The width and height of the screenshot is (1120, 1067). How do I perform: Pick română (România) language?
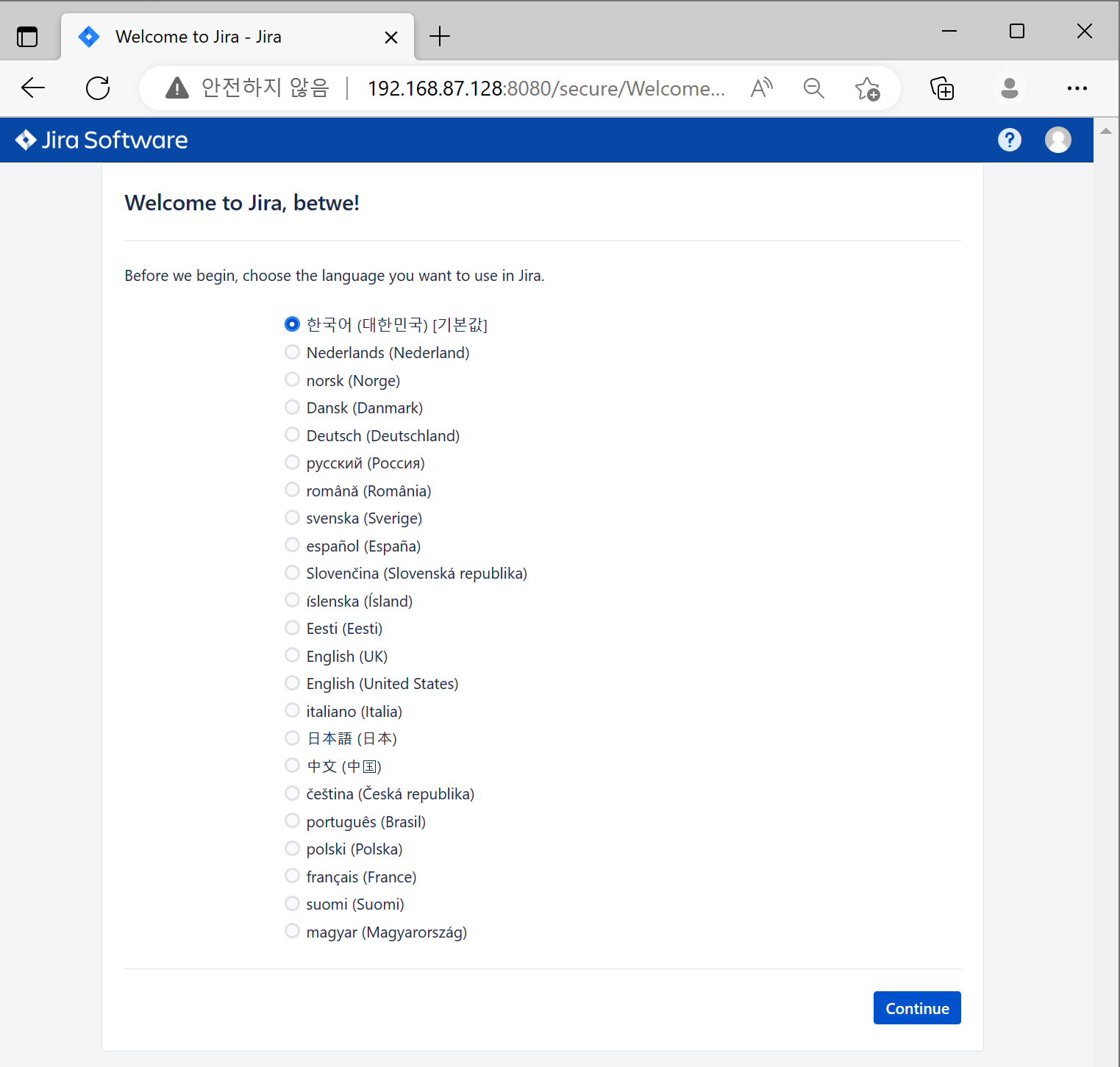click(x=292, y=490)
